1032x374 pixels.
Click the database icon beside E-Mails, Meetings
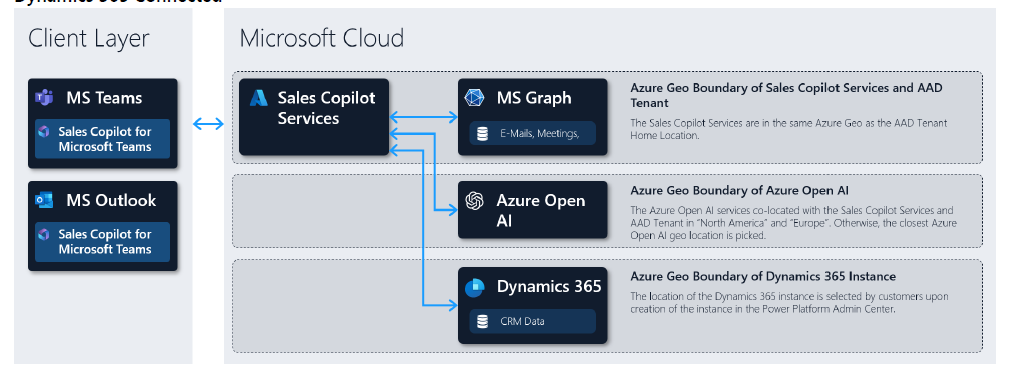482,134
